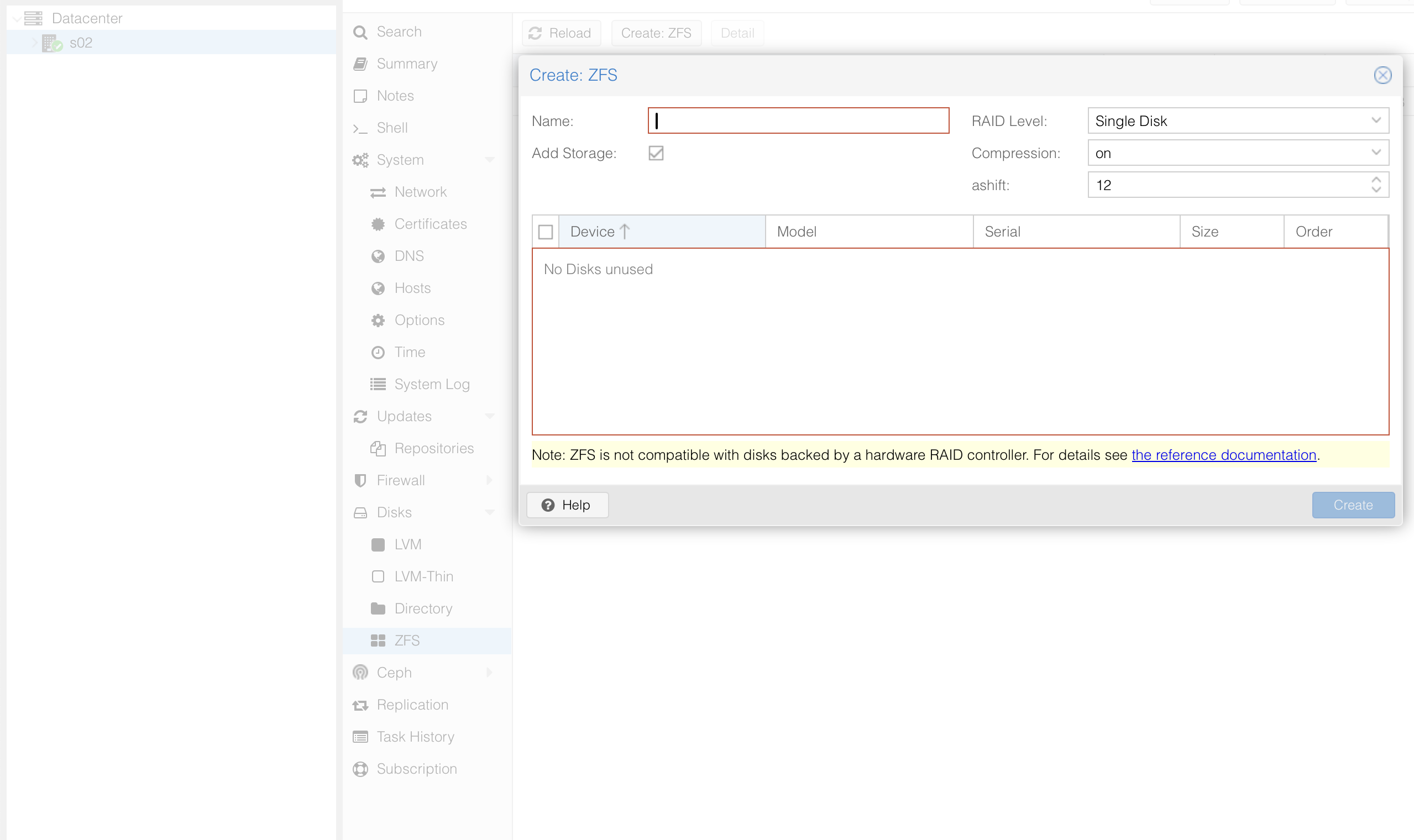The width and height of the screenshot is (1414, 840).
Task: Click the Help button
Action: [x=567, y=505]
